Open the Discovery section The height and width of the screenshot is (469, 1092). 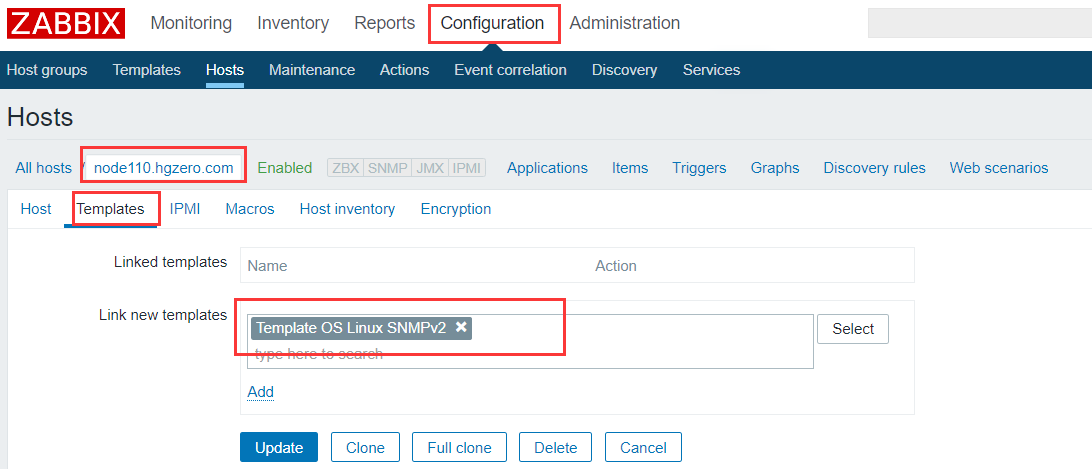click(625, 70)
